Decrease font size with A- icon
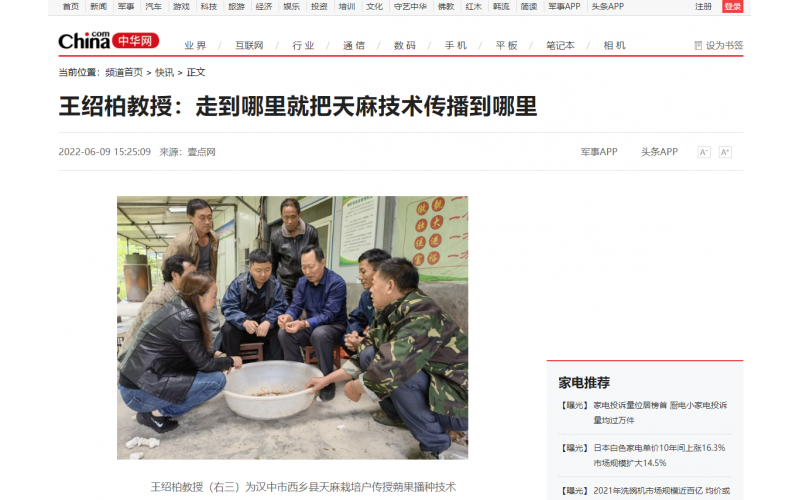 tap(704, 152)
